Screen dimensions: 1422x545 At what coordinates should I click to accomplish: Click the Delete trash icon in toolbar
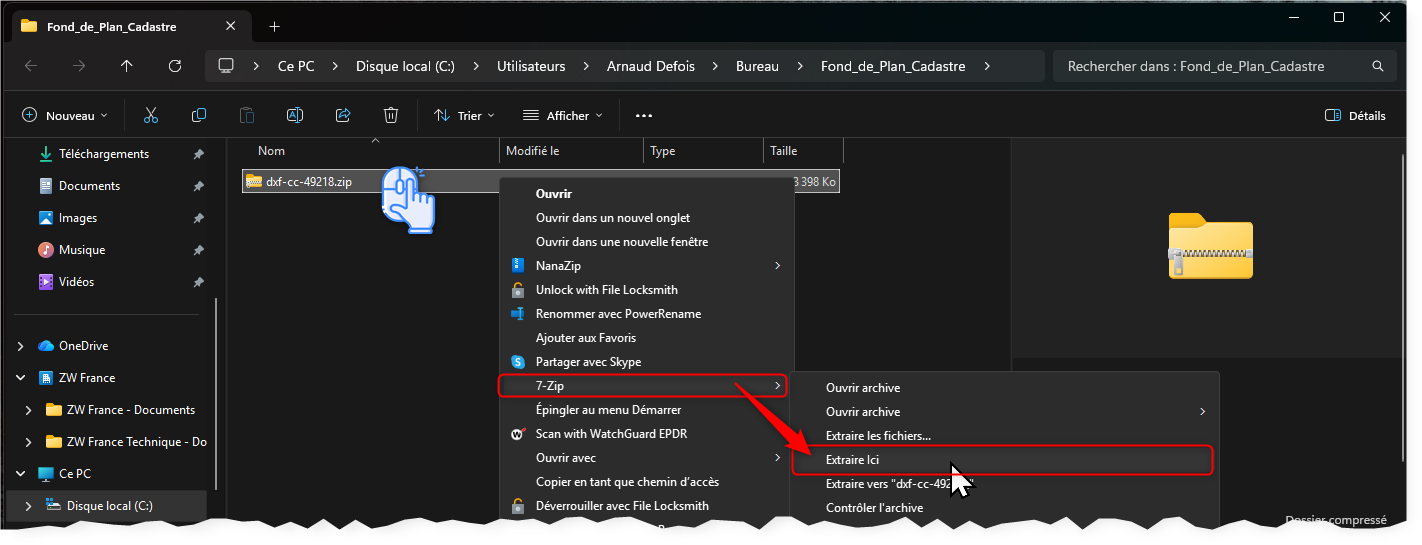[x=391, y=116]
